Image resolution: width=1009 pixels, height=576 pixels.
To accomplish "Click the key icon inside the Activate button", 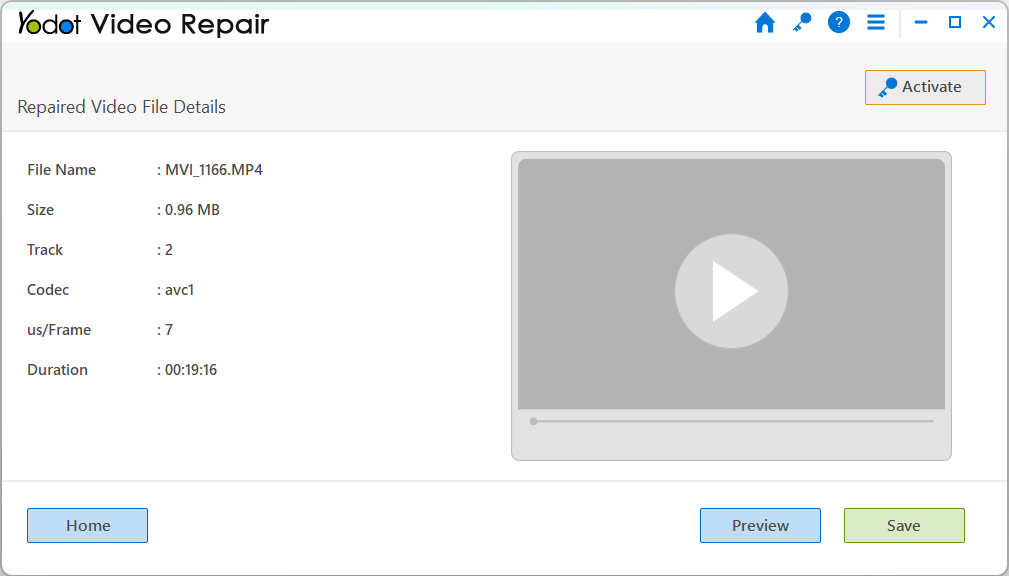I will pos(885,87).
